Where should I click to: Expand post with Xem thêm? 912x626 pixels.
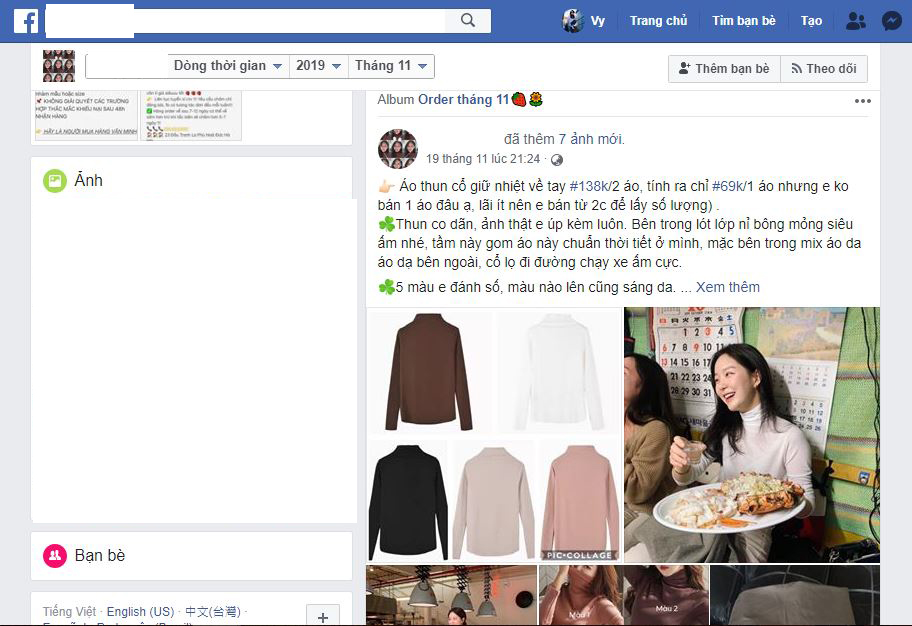pyautogui.click(x=728, y=287)
